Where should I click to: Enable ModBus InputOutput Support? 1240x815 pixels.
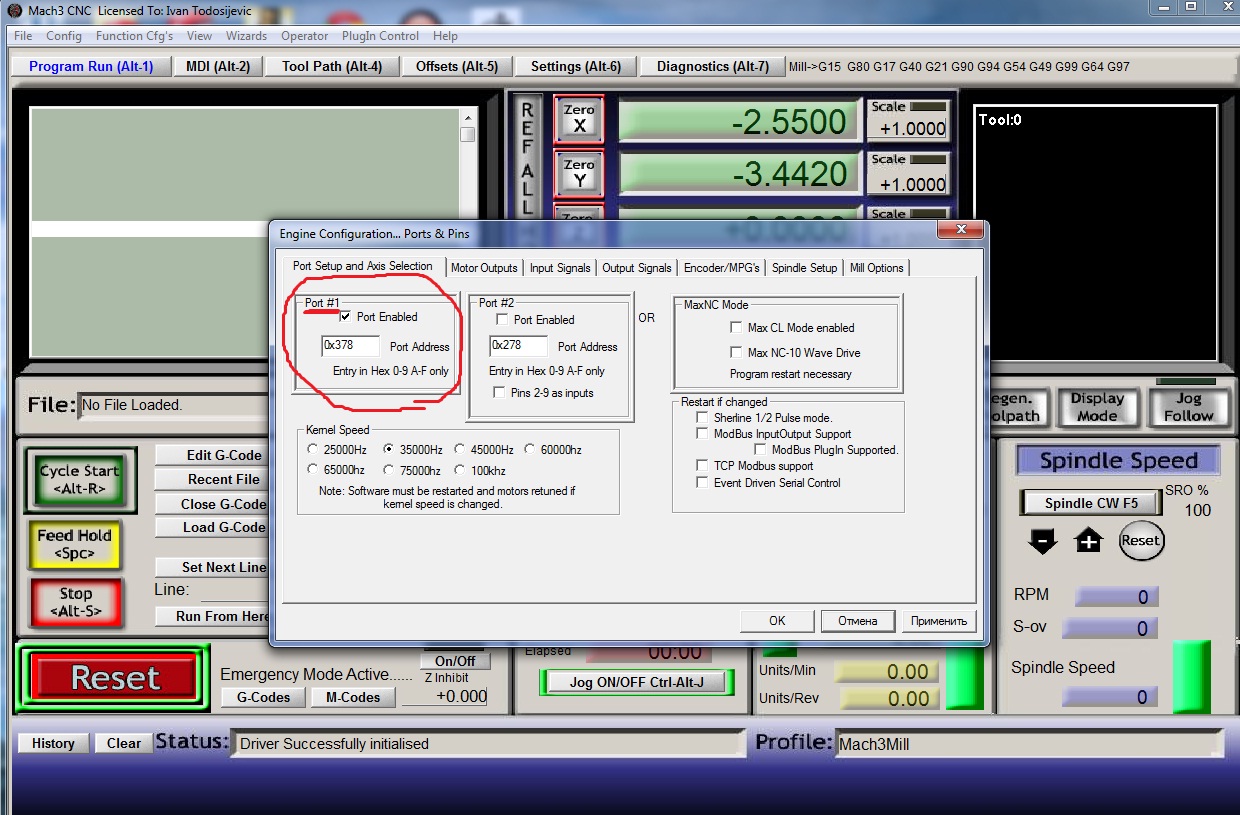click(703, 434)
